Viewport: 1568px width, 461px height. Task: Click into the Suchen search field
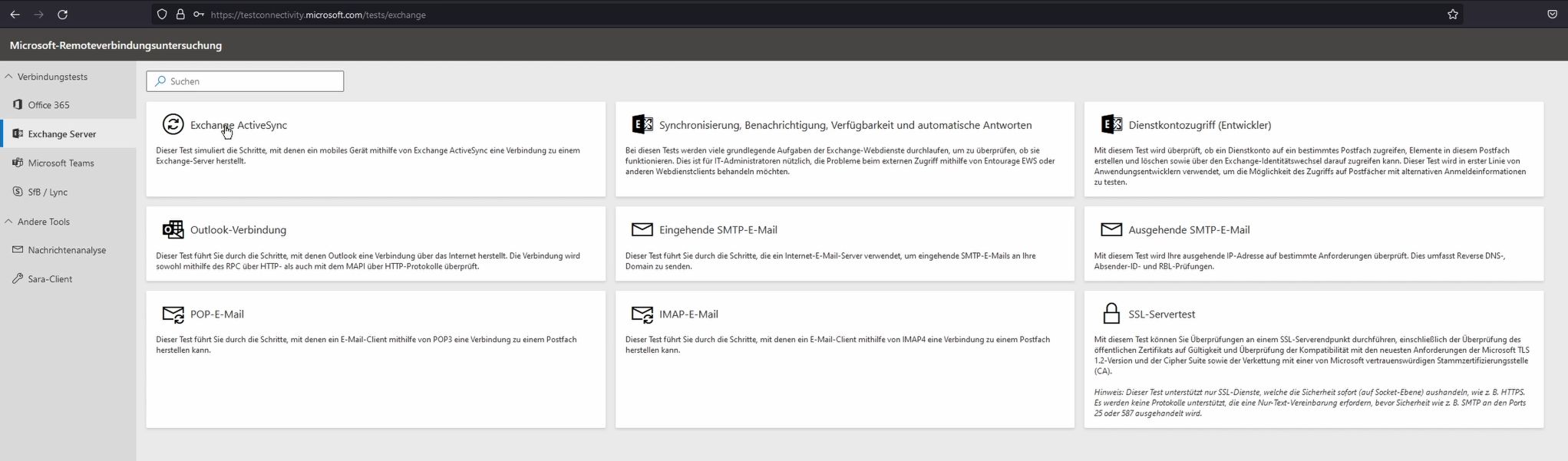(245, 81)
